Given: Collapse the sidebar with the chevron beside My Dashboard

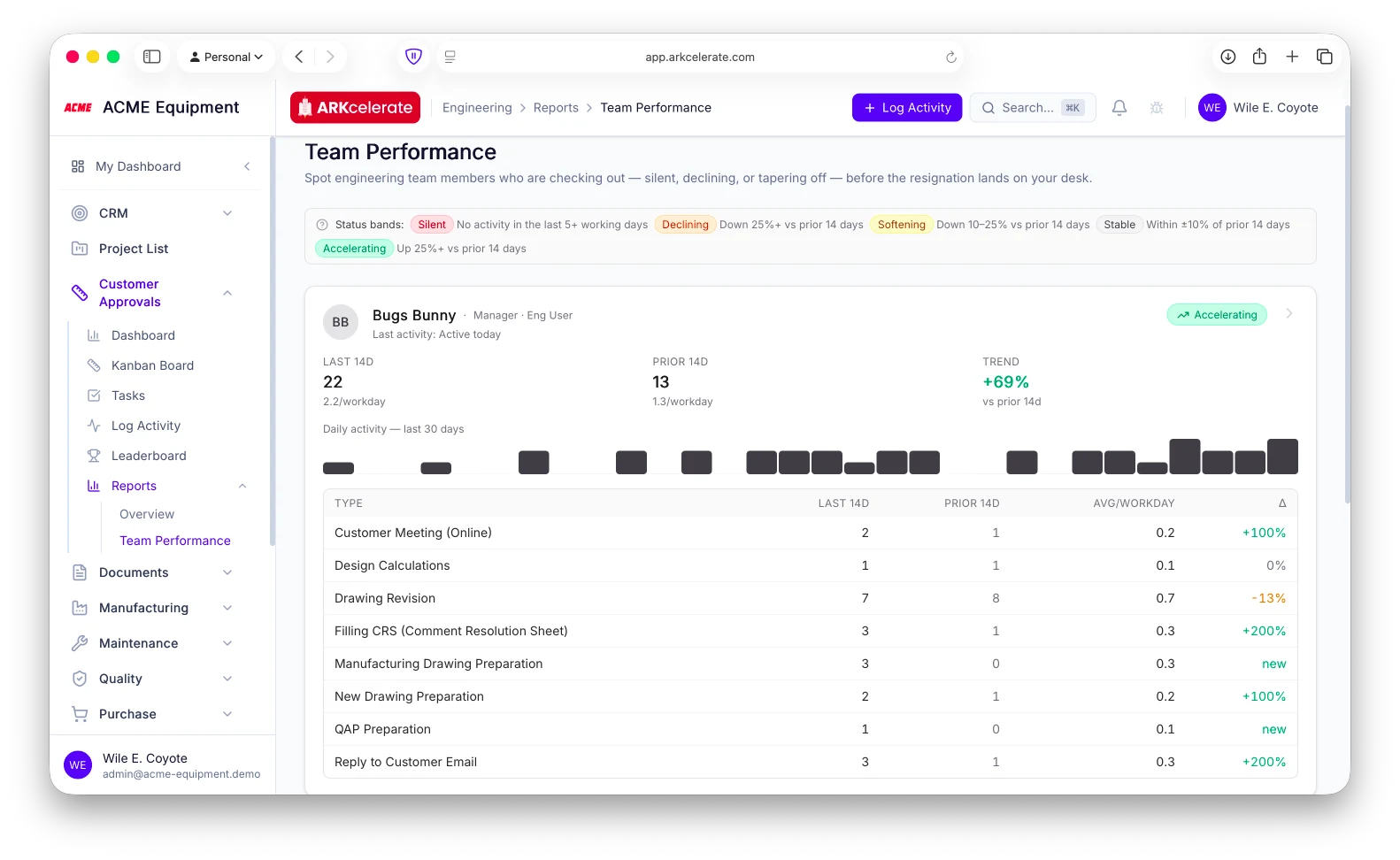Looking at the screenshot, I should tap(247, 166).
